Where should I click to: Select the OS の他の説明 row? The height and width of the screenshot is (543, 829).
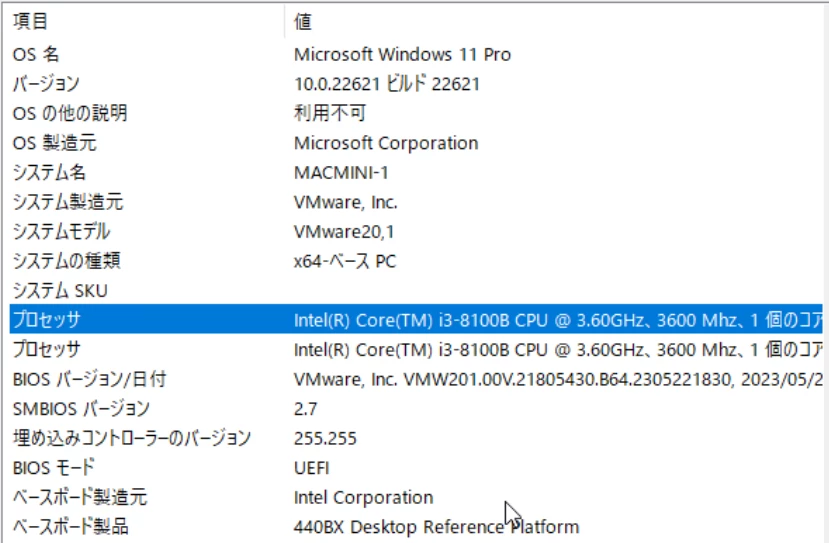pyautogui.click(x=416, y=113)
